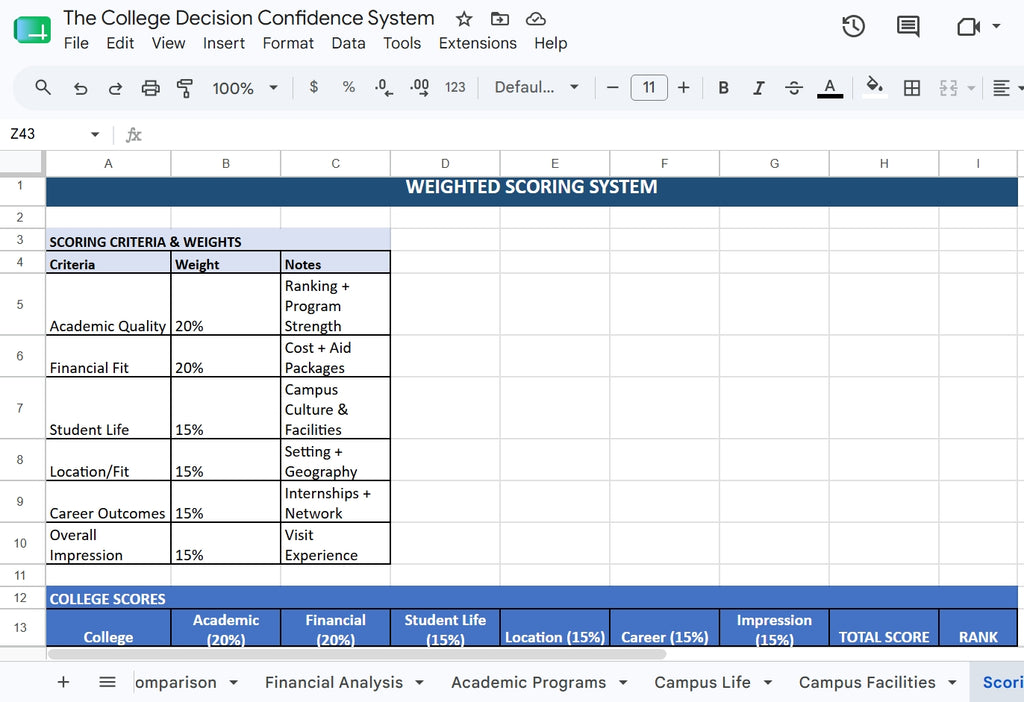Open Campus Life tab menu arrow
Image resolution: width=1024 pixels, height=702 pixels.
[x=768, y=682]
